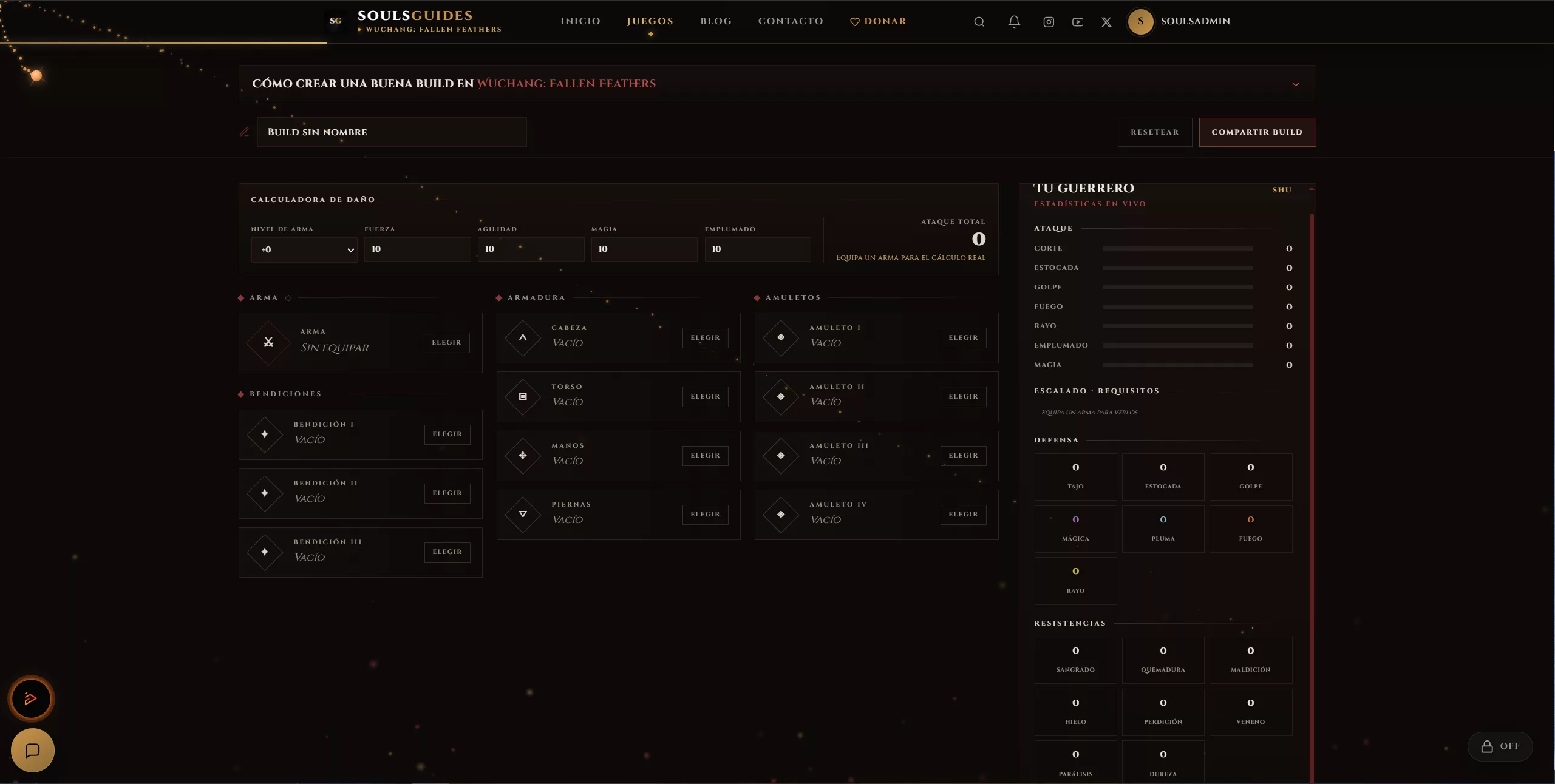This screenshot has width=1555, height=784.
Task: Click the Cabeza armor slot icon
Action: pyautogui.click(x=523, y=337)
